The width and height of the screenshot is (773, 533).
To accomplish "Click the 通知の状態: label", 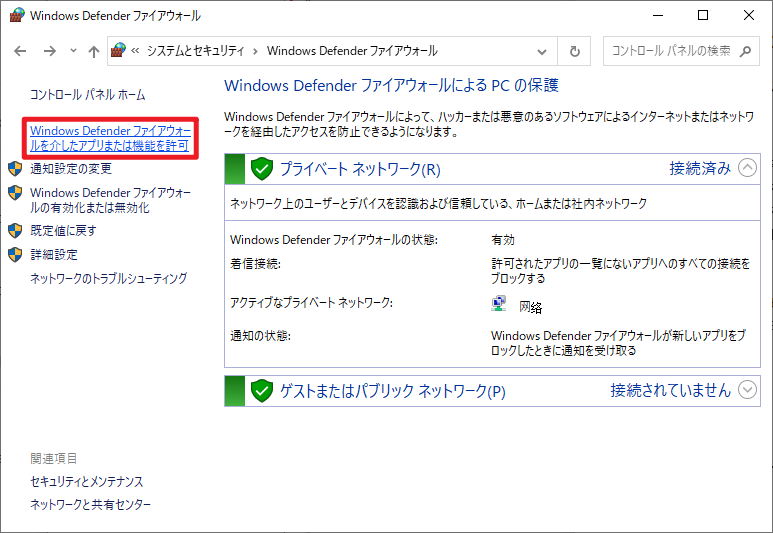I will [x=260, y=336].
